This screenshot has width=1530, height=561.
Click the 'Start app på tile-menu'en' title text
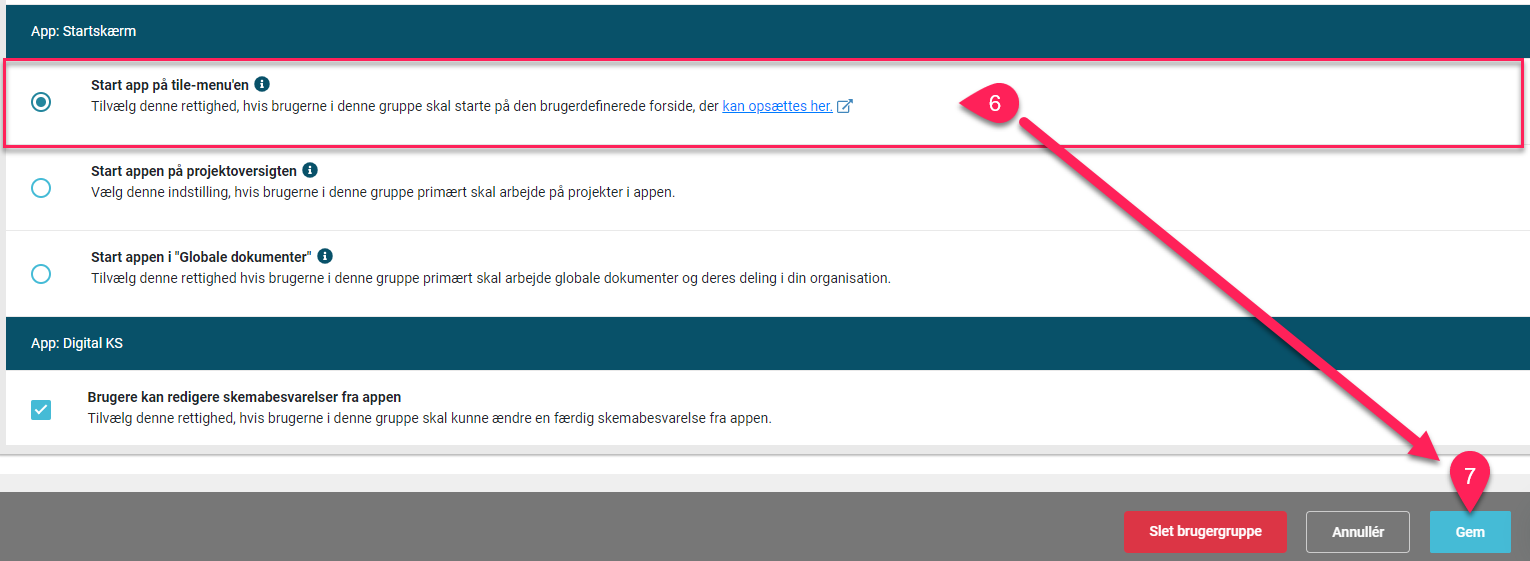(x=170, y=86)
